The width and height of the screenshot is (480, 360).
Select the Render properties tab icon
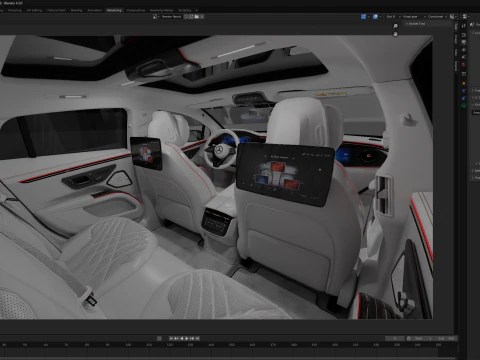pyautogui.click(x=464, y=35)
